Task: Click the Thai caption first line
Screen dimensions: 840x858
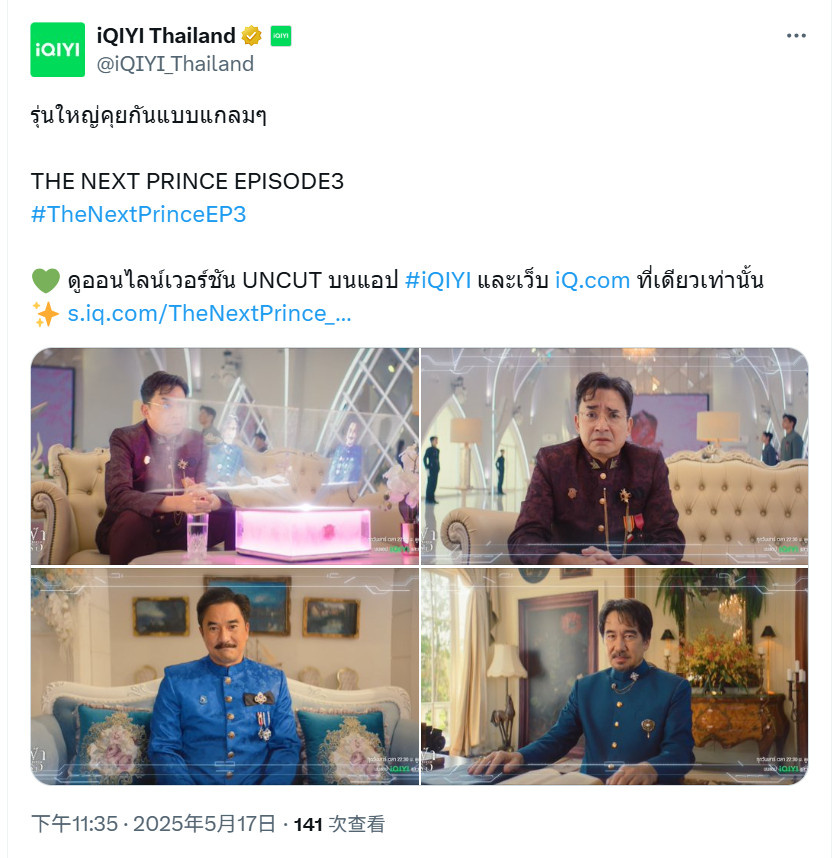Action: click(149, 115)
